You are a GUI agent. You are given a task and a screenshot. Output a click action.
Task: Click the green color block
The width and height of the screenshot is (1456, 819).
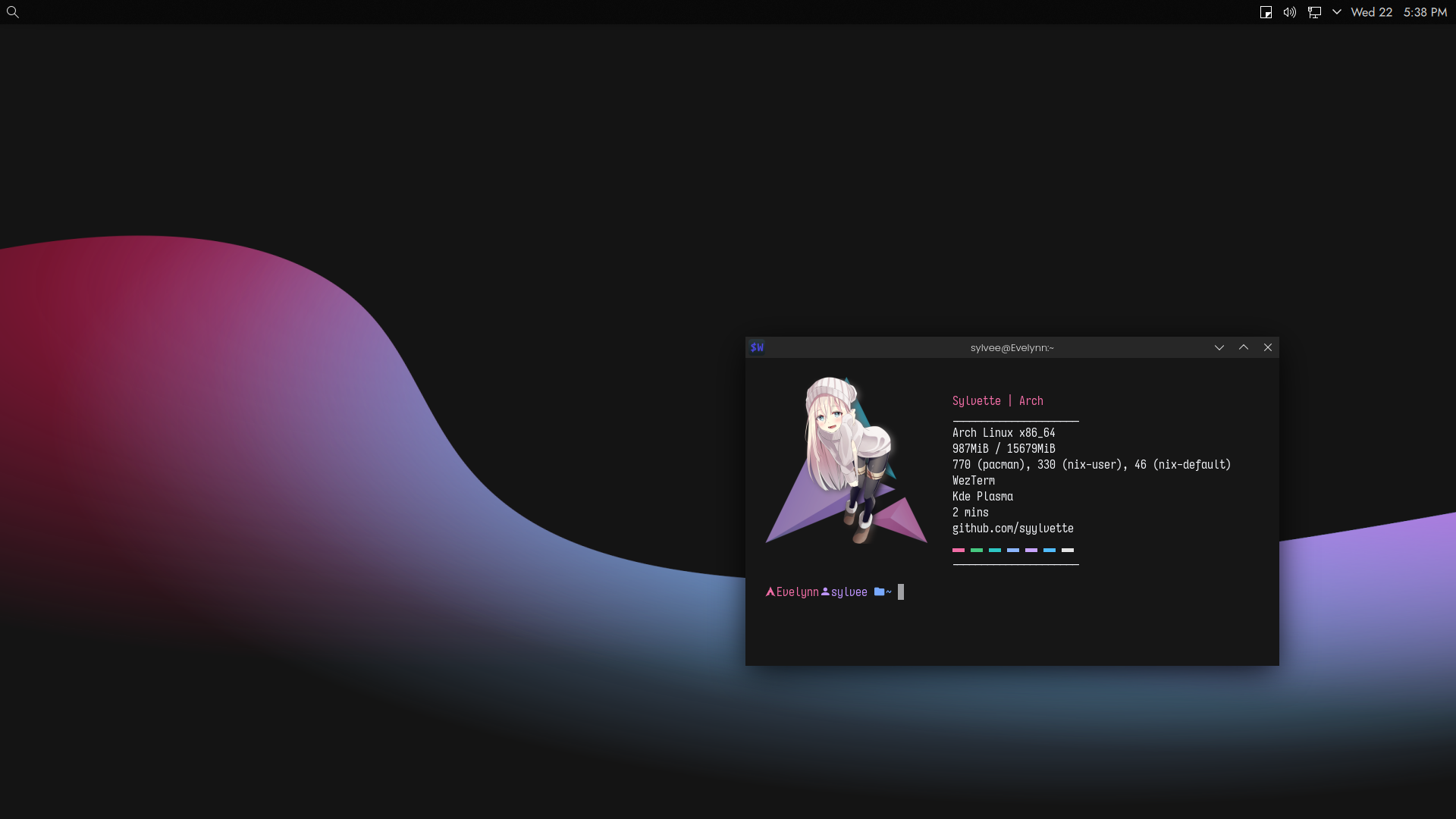pyautogui.click(x=977, y=550)
